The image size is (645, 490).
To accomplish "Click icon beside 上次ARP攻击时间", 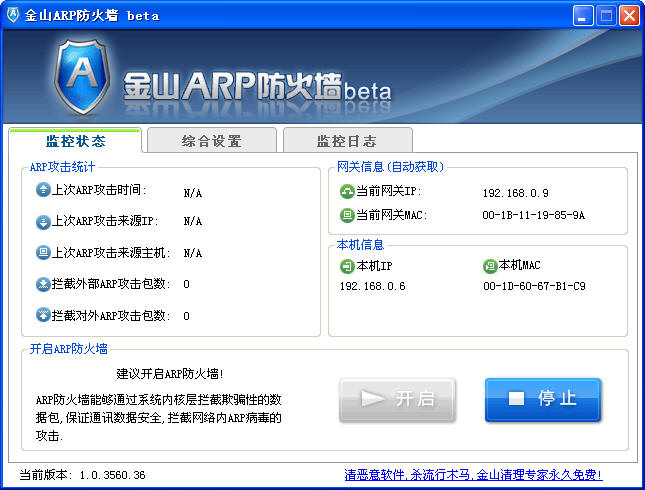I will pyautogui.click(x=43, y=190).
